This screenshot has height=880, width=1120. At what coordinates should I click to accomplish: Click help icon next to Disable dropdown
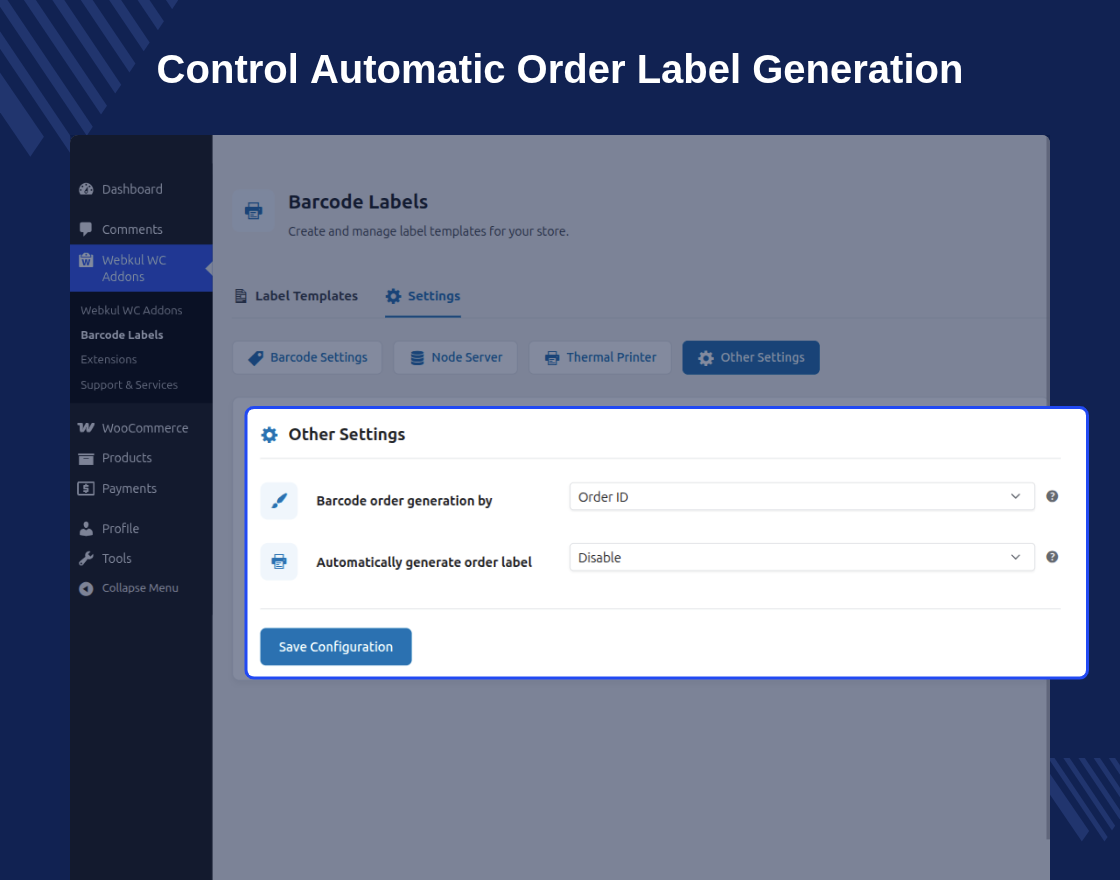click(x=1052, y=557)
